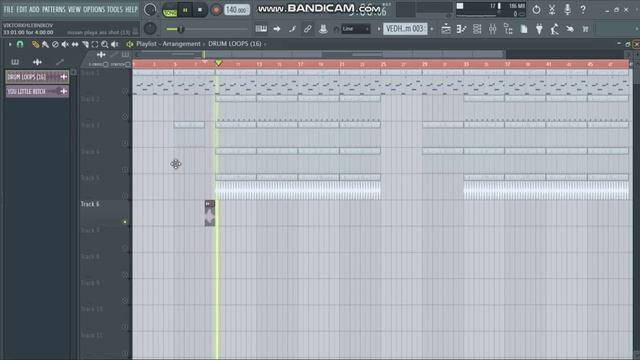
Task: Open the EDIT menu
Action: [x=22, y=9]
